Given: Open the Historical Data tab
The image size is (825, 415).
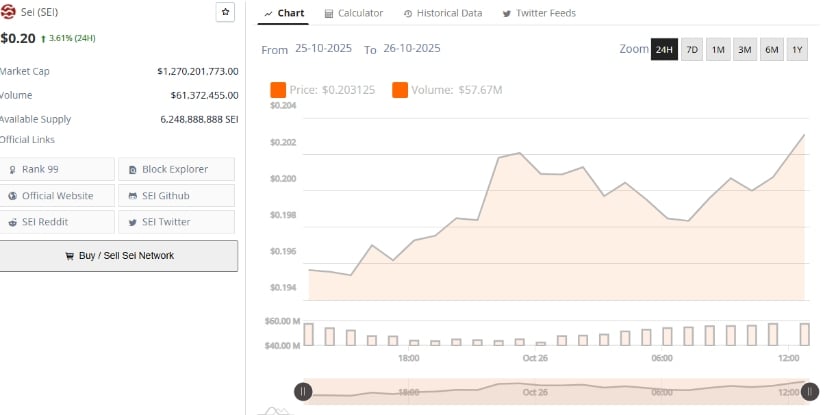Looking at the screenshot, I should tap(442, 13).
